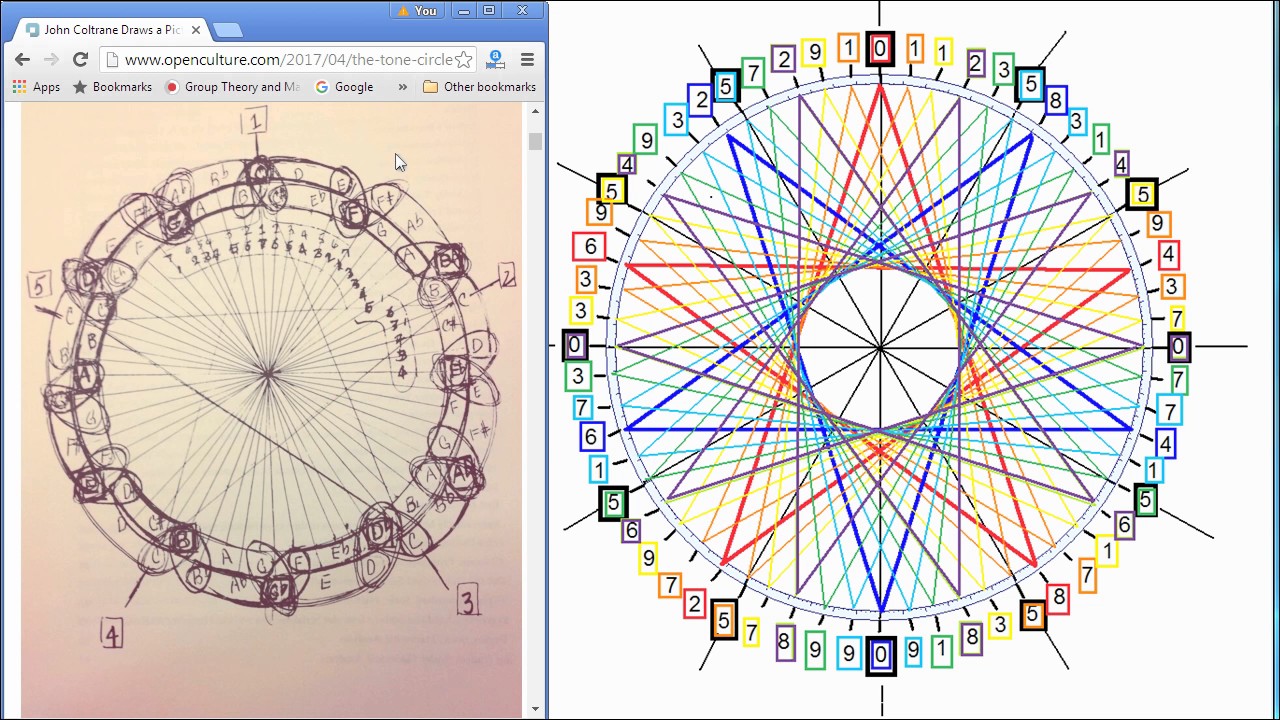This screenshot has width=1280, height=720.
Task: Click the vertical scrollbar thumb
Action: [535, 141]
